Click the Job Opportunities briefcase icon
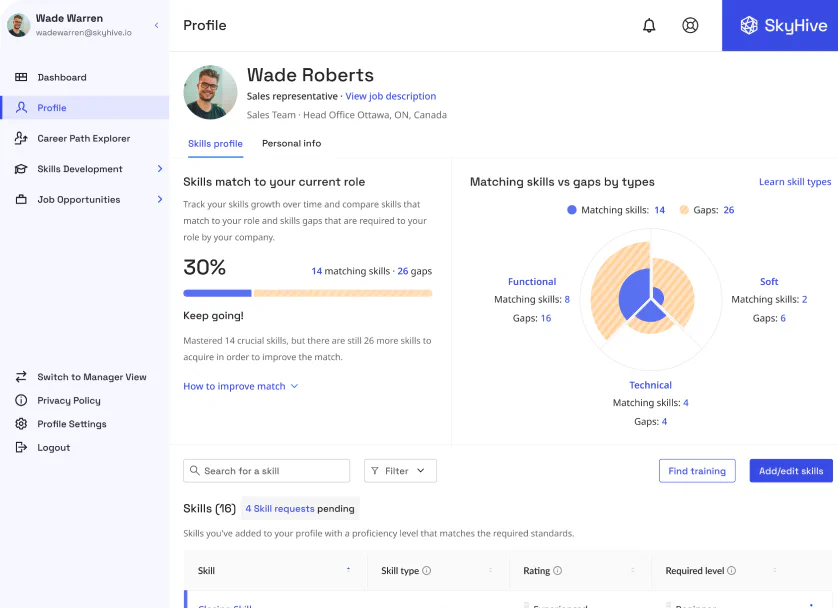The height and width of the screenshot is (608, 838). (21, 199)
